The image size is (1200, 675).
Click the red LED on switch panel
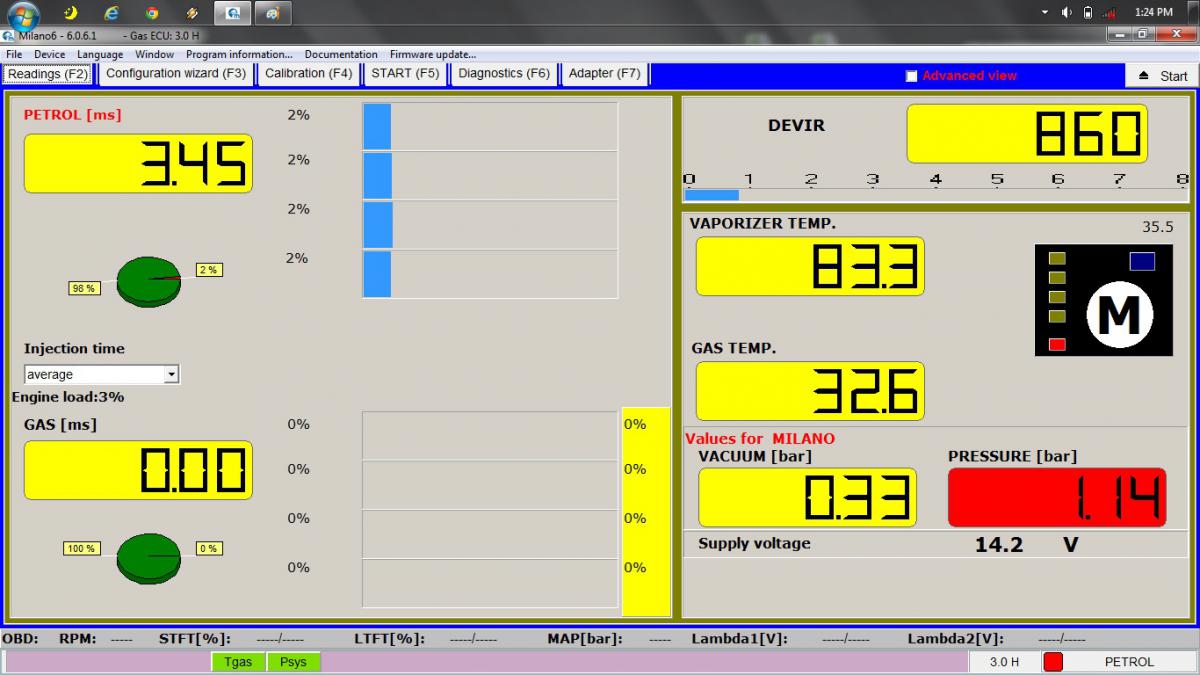(x=1057, y=345)
